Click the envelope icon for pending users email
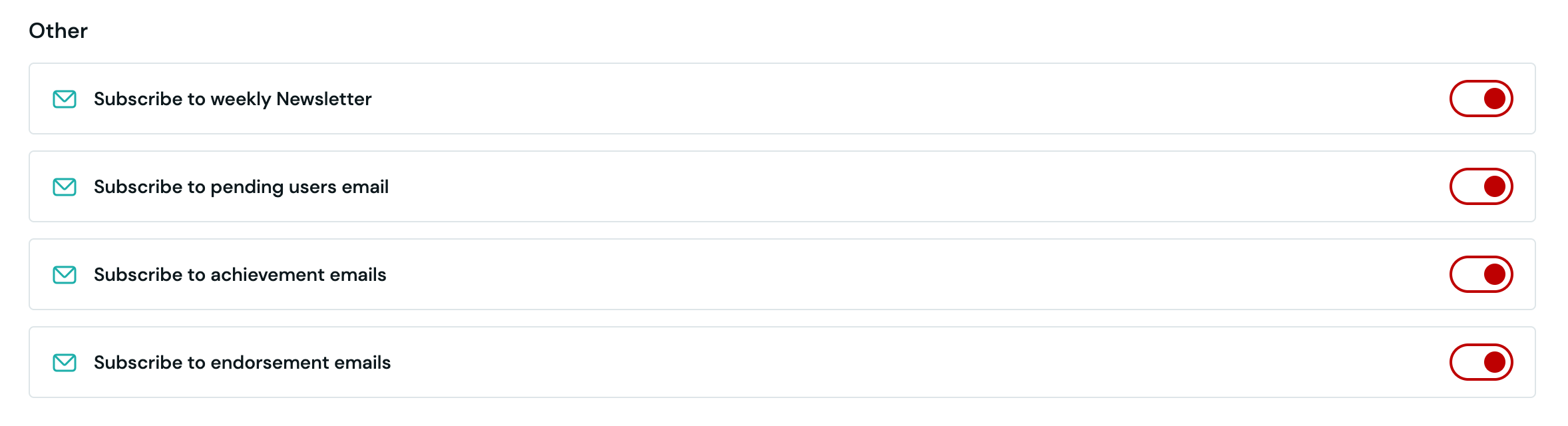This screenshot has width=1568, height=426. (65, 187)
